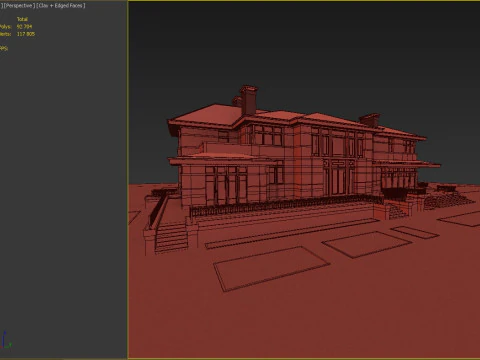Viewport: 480px width, 360px height.
Task: Open the Perspective viewport label menu
Action: 18,6
